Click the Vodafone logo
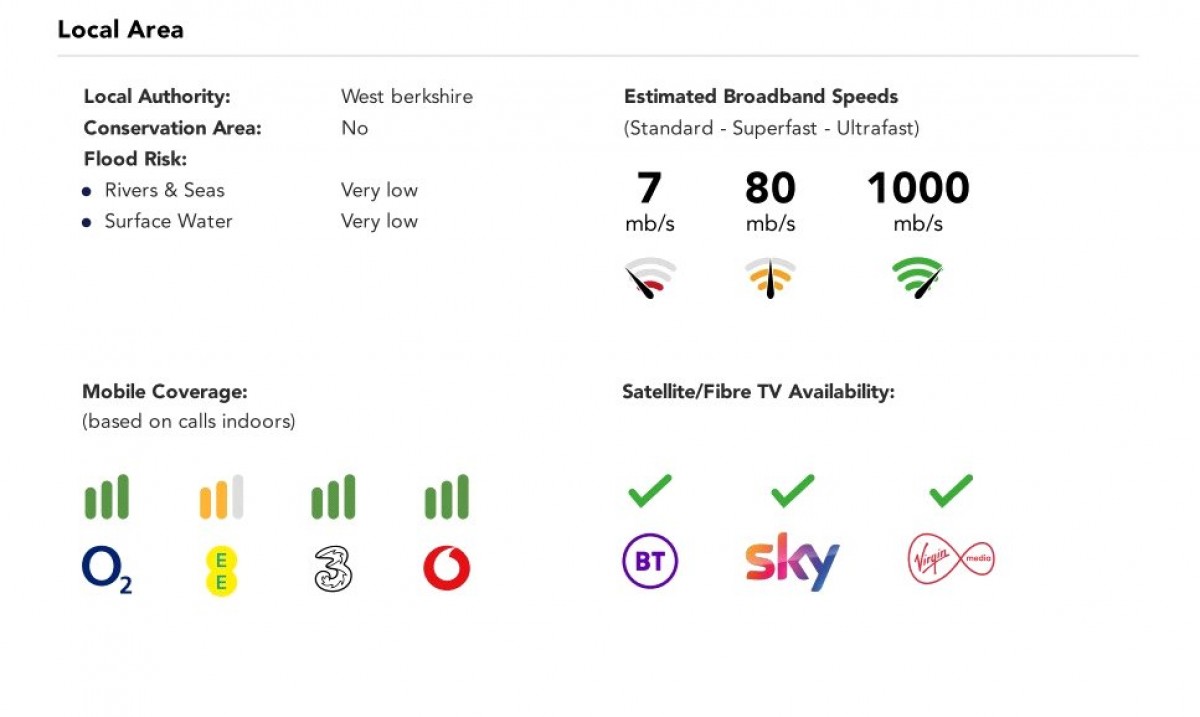 (446, 569)
